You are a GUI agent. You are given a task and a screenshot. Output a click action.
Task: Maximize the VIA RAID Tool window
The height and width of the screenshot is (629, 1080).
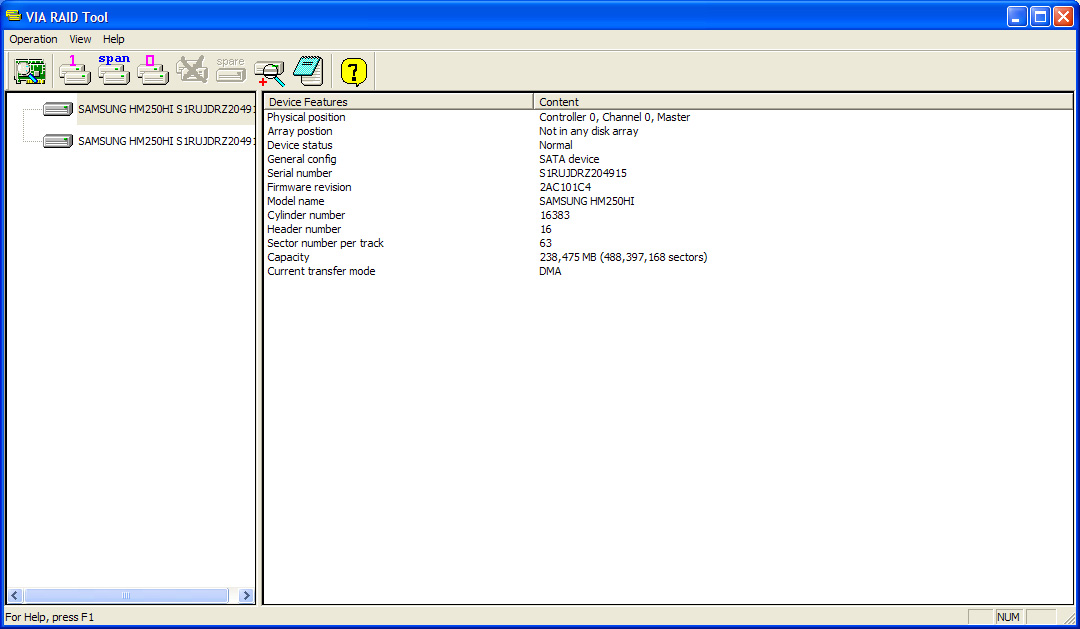click(1040, 17)
